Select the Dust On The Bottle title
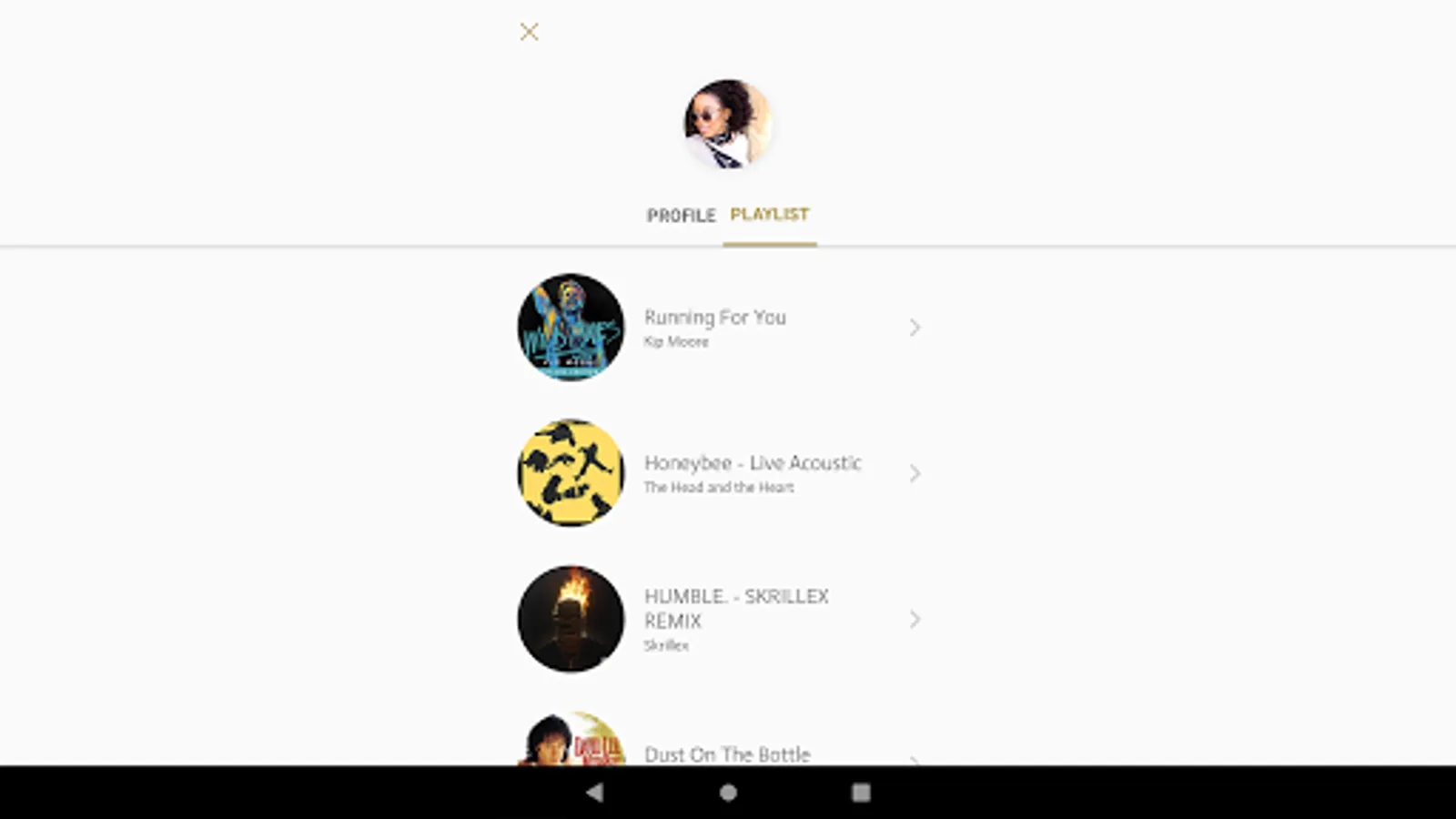This screenshot has width=1456, height=819. (727, 754)
